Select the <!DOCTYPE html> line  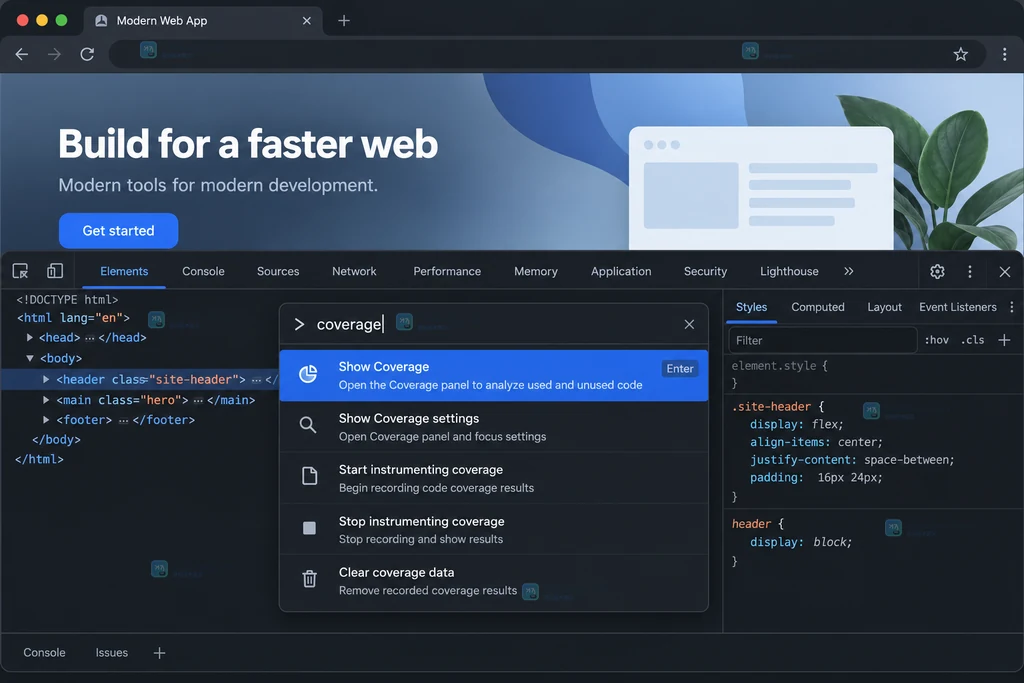67,300
